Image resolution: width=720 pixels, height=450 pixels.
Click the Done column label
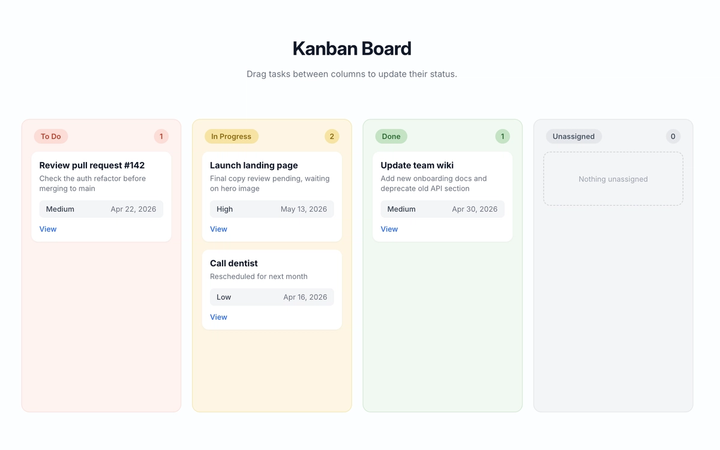pos(391,136)
